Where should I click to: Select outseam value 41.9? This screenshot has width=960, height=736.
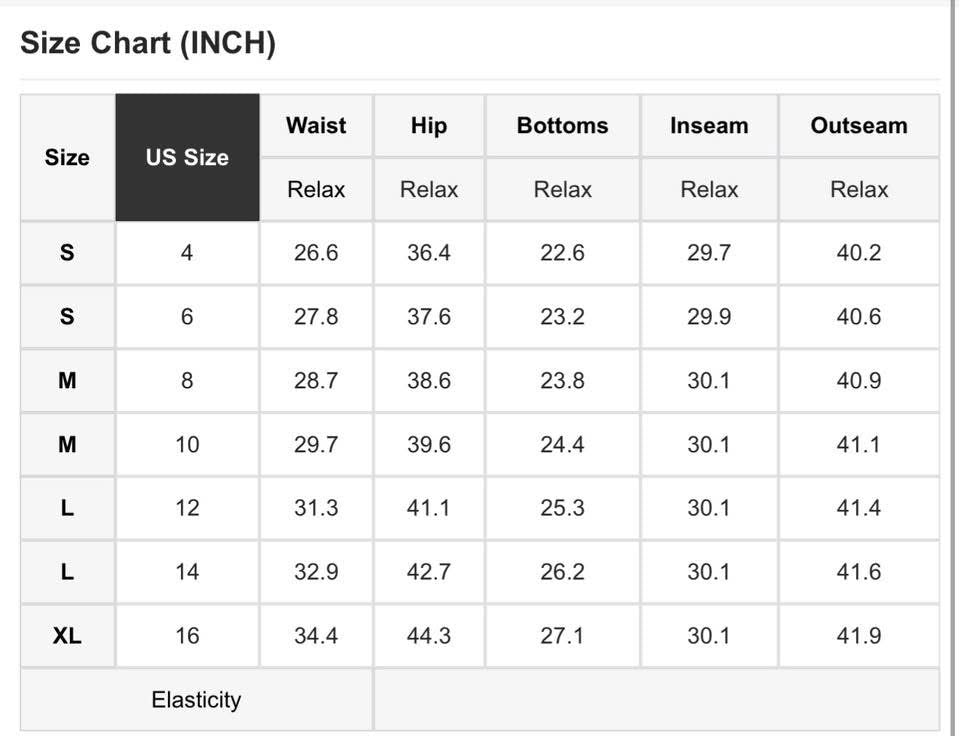[859, 635]
